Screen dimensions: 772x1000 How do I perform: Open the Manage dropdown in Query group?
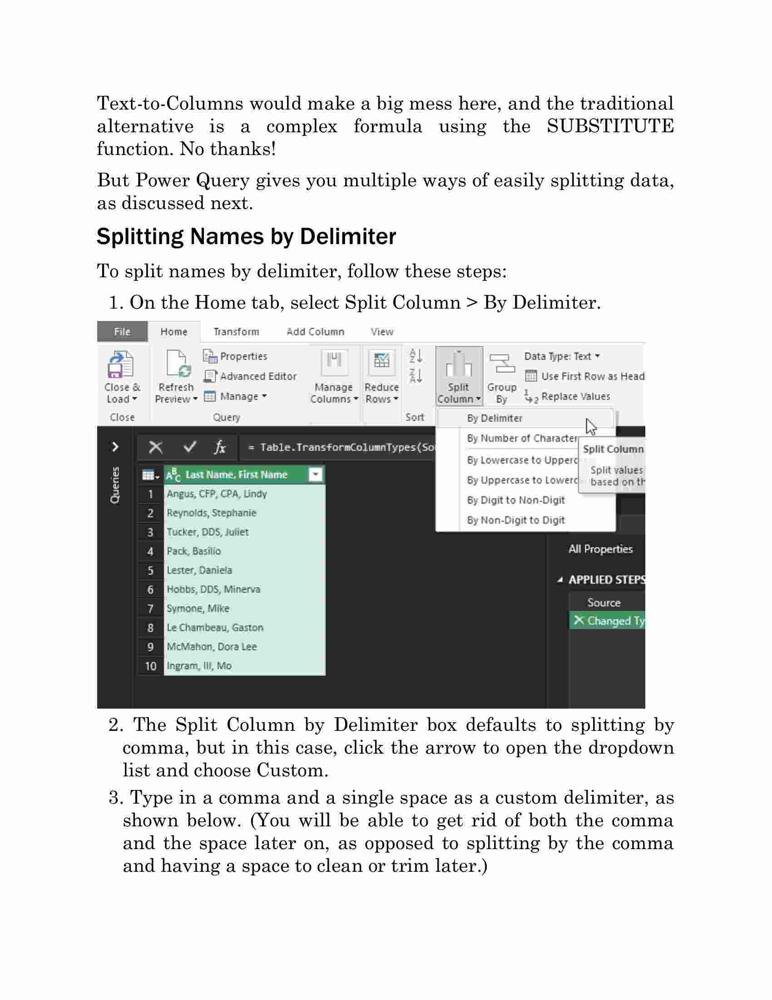click(235, 397)
